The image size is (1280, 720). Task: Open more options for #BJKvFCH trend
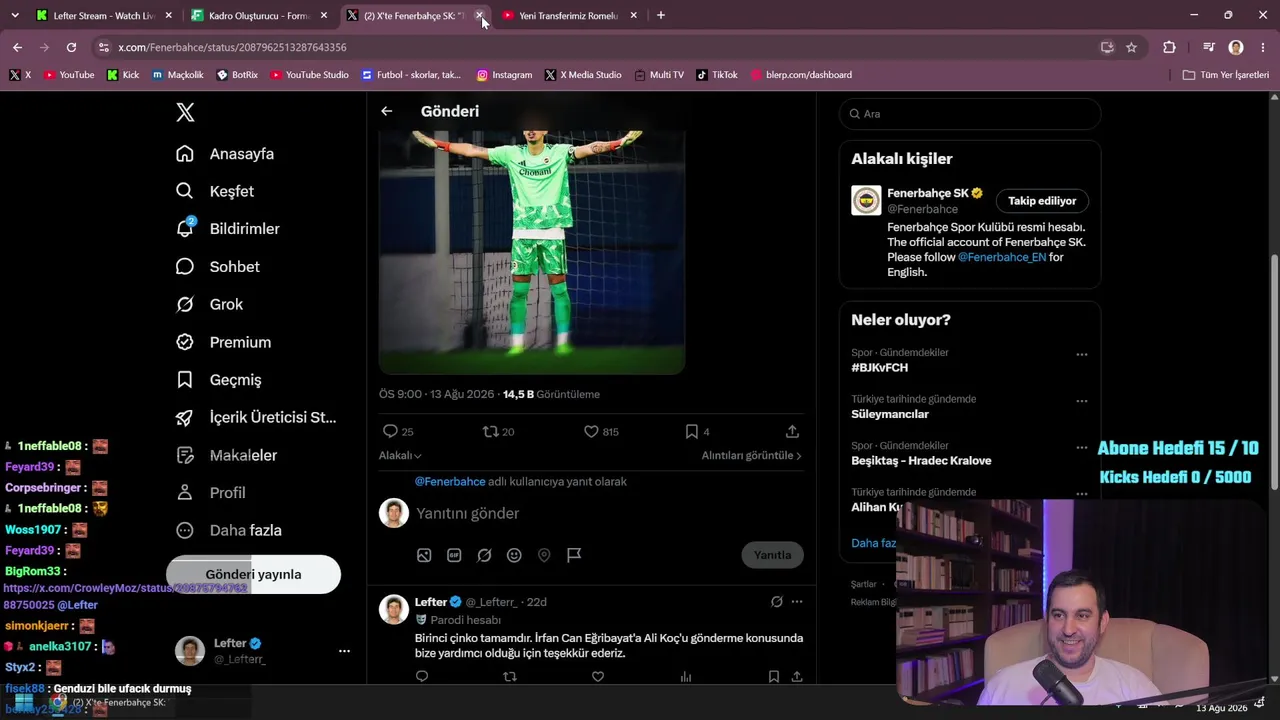(x=1081, y=355)
